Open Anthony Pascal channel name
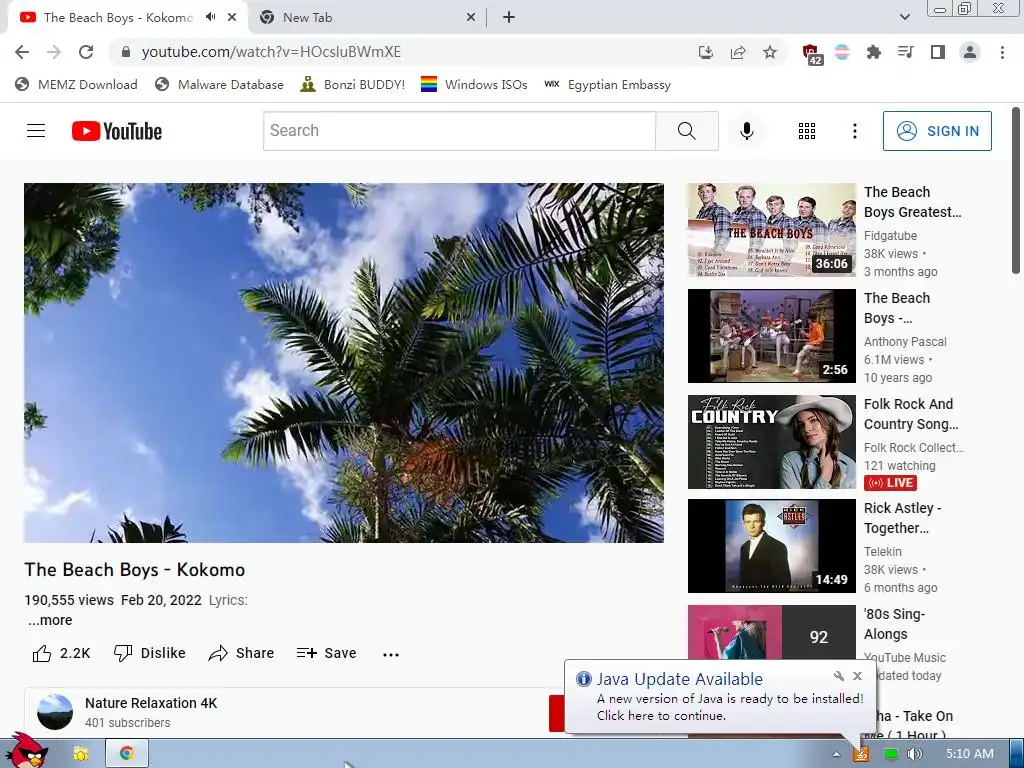Screen dimensions: 1024x768 pos(905,342)
